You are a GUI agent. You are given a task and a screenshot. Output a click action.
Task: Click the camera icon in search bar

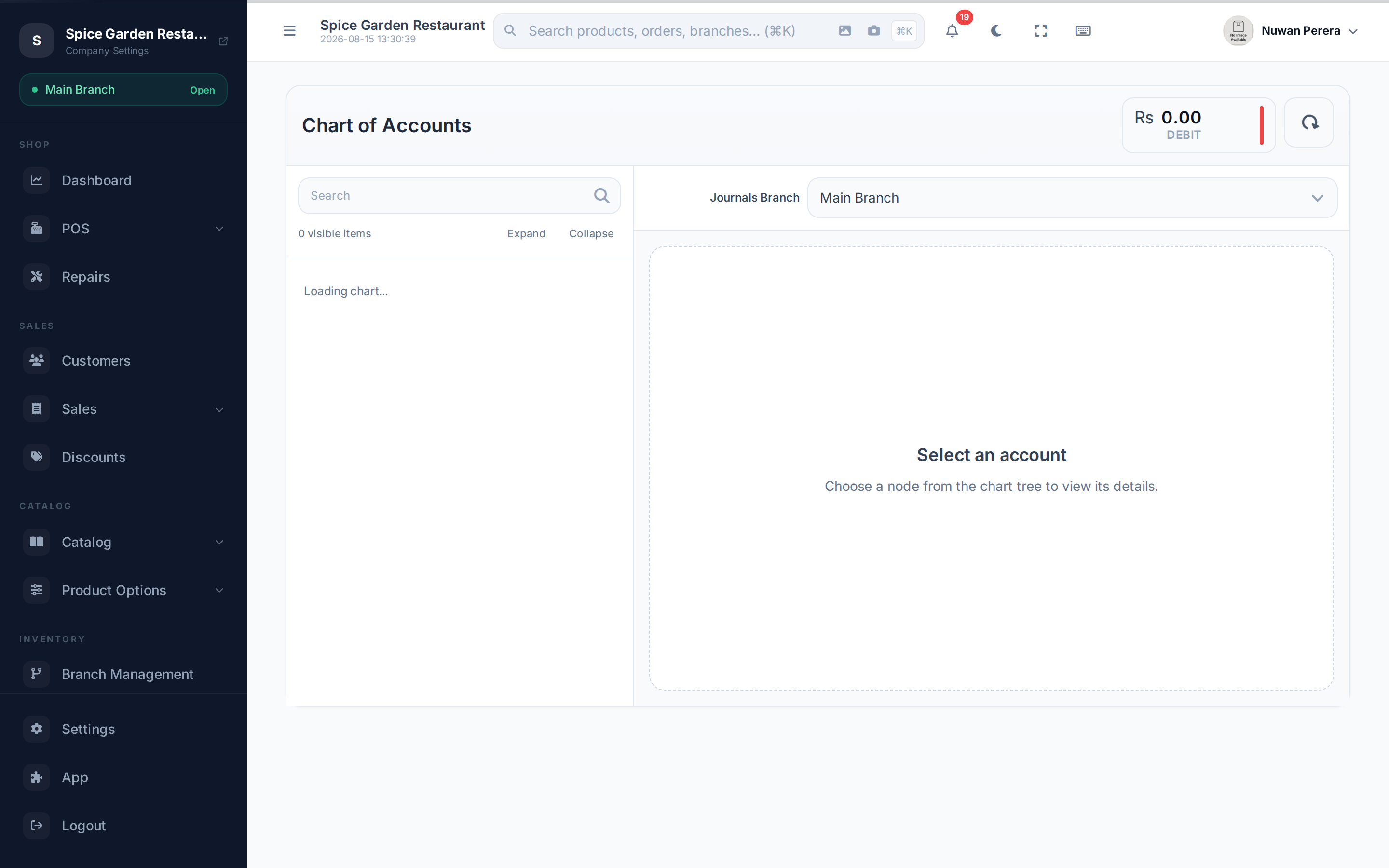[873, 31]
